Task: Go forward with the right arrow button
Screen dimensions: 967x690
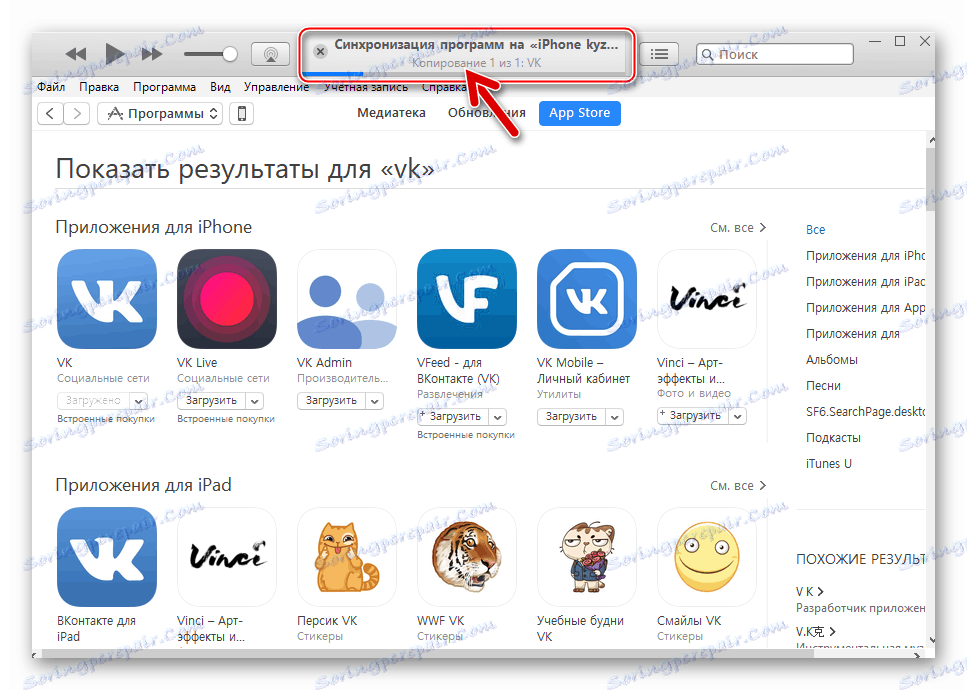Action: [x=76, y=113]
